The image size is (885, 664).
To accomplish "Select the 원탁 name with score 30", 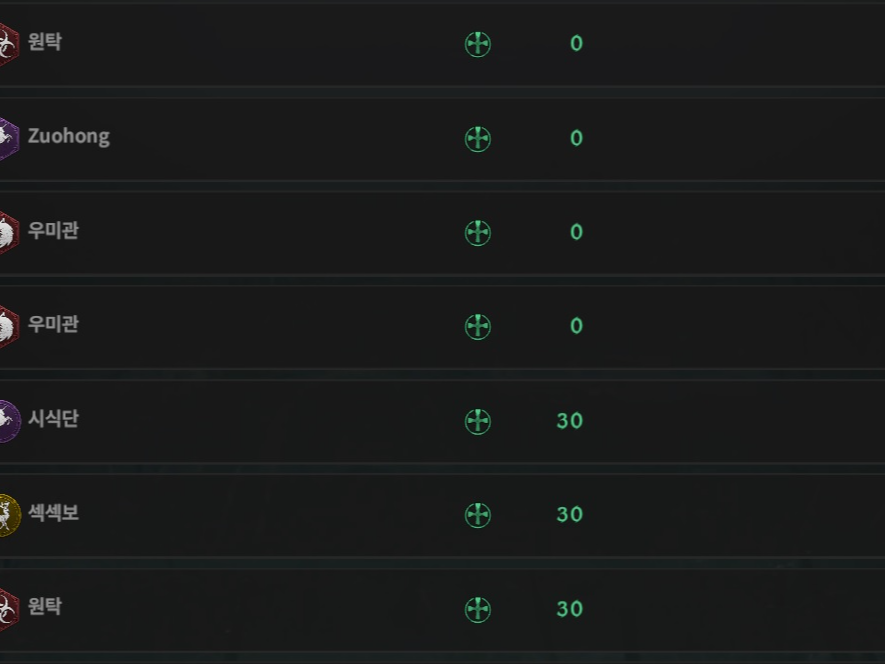I will click(x=45, y=606).
